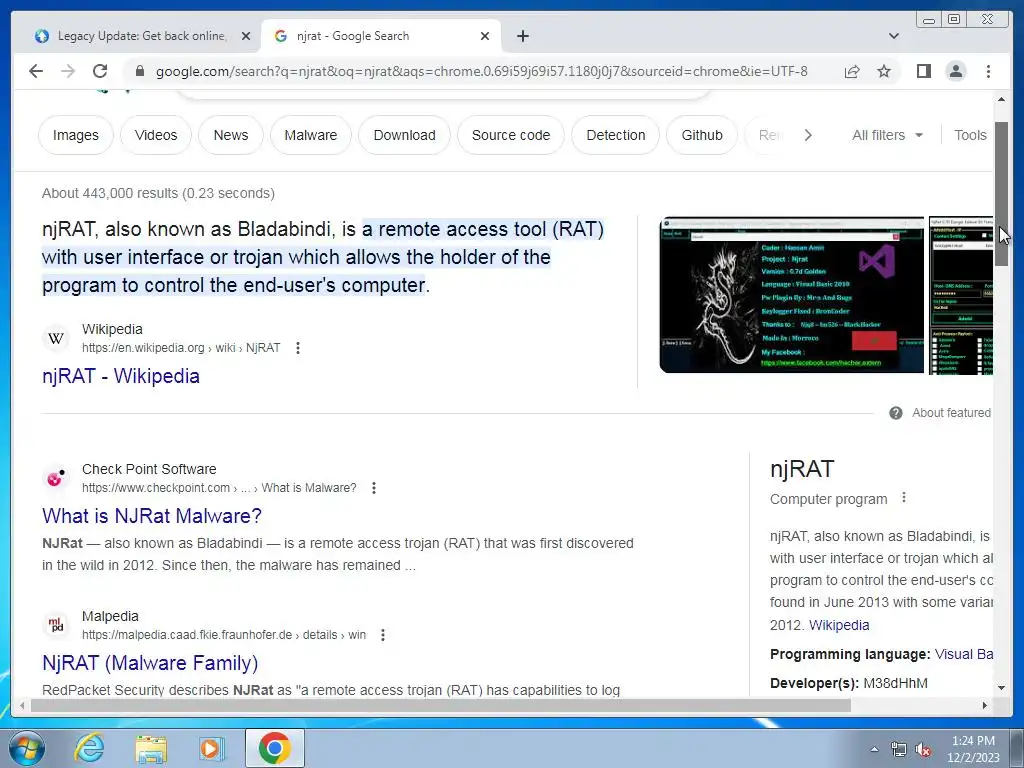
Task: Switch to the Legacy Update tab
Action: [x=140, y=36]
